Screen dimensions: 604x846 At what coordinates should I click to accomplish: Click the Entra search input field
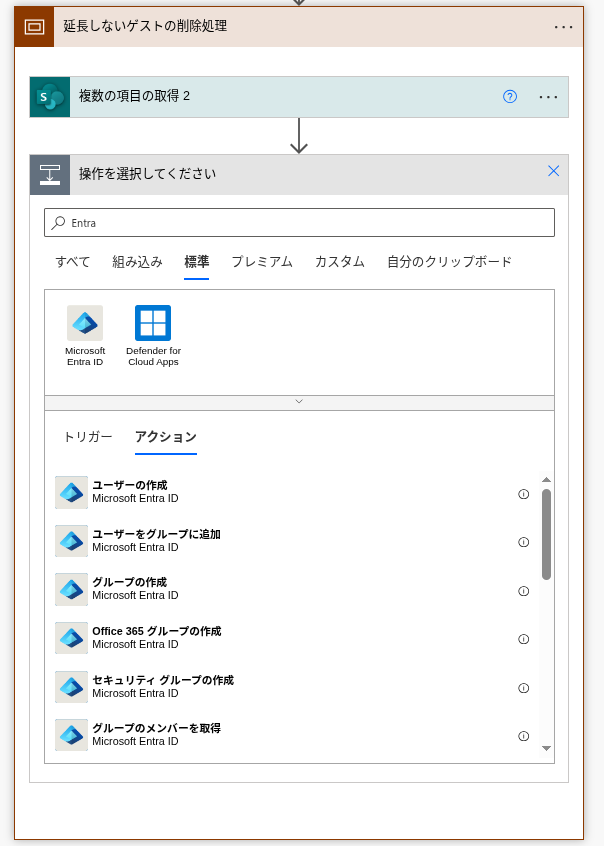299,223
